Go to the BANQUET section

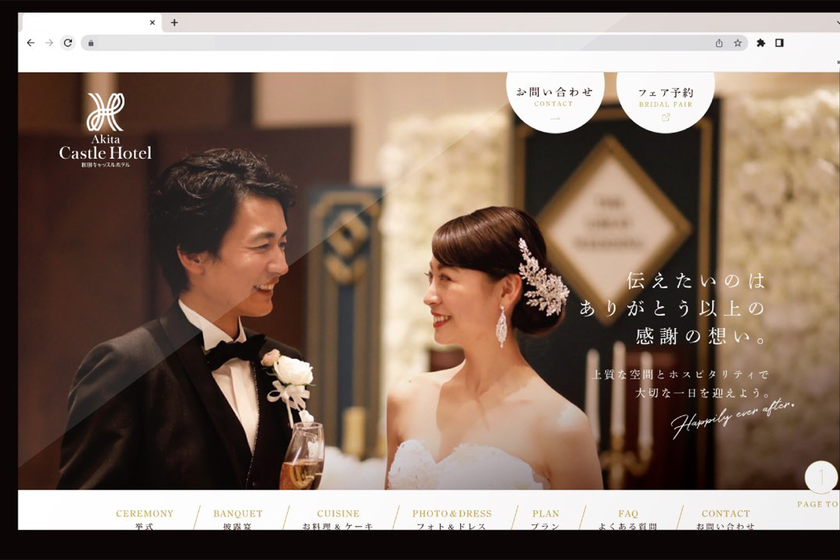coord(238,519)
